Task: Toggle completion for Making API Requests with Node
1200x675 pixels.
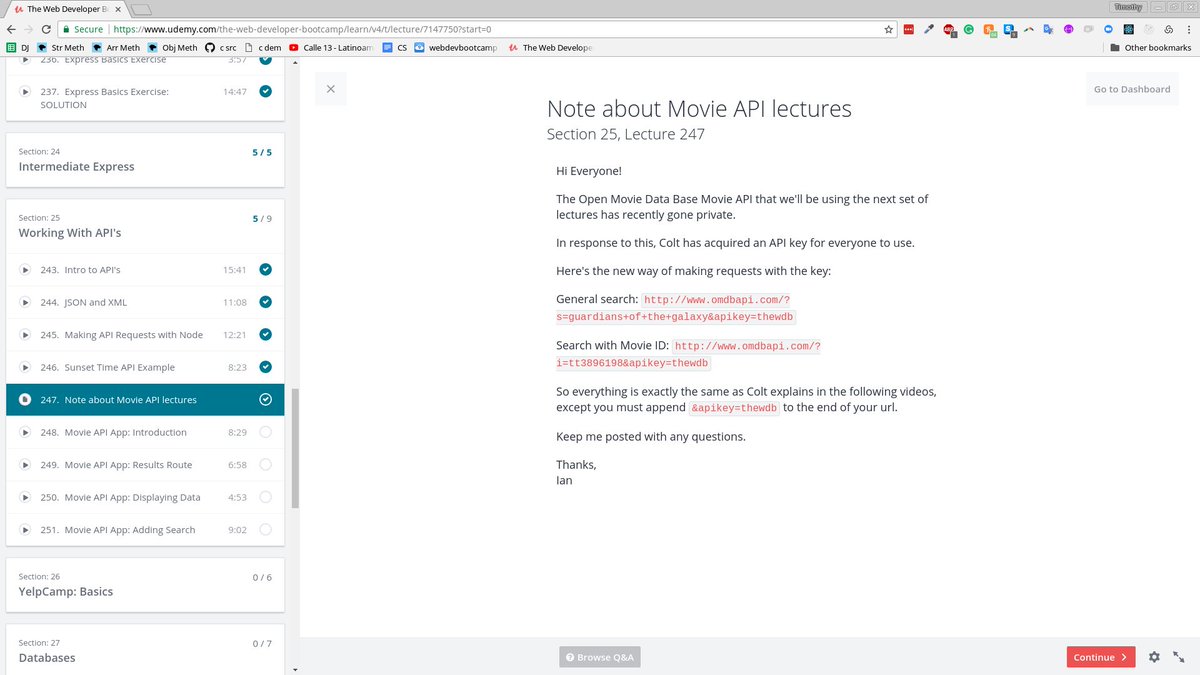Action: coord(265,334)
